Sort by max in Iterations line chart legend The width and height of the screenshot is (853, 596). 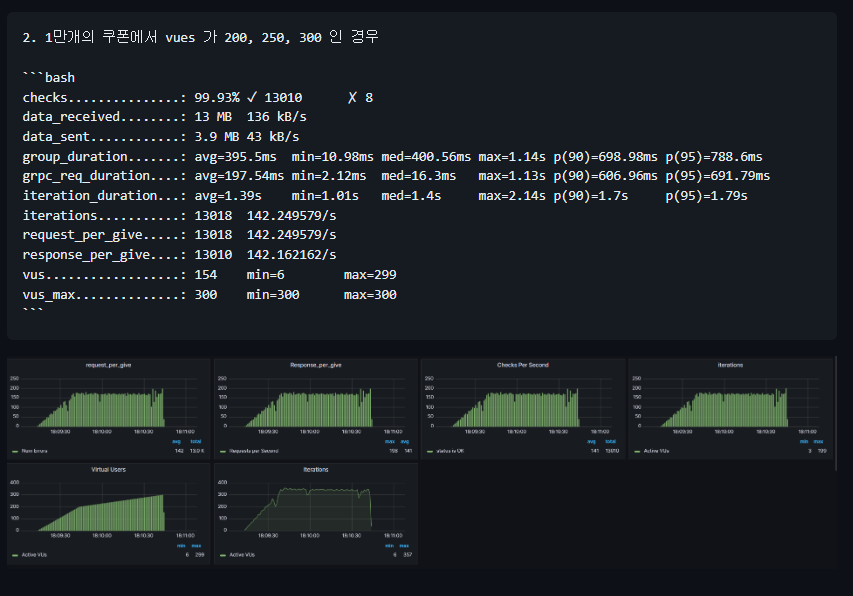click(404, 545)
